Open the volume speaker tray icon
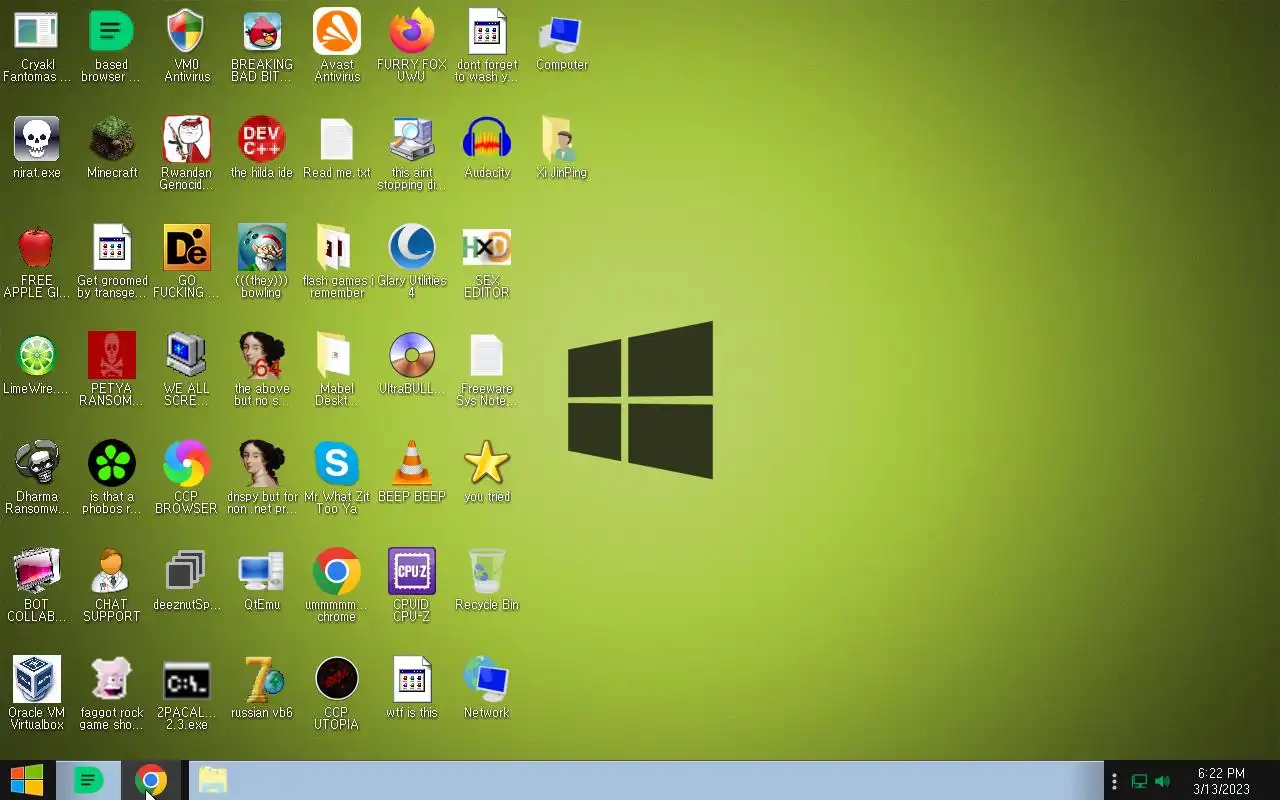This screenshot has width=1280, height=800. coord(1162,781)
